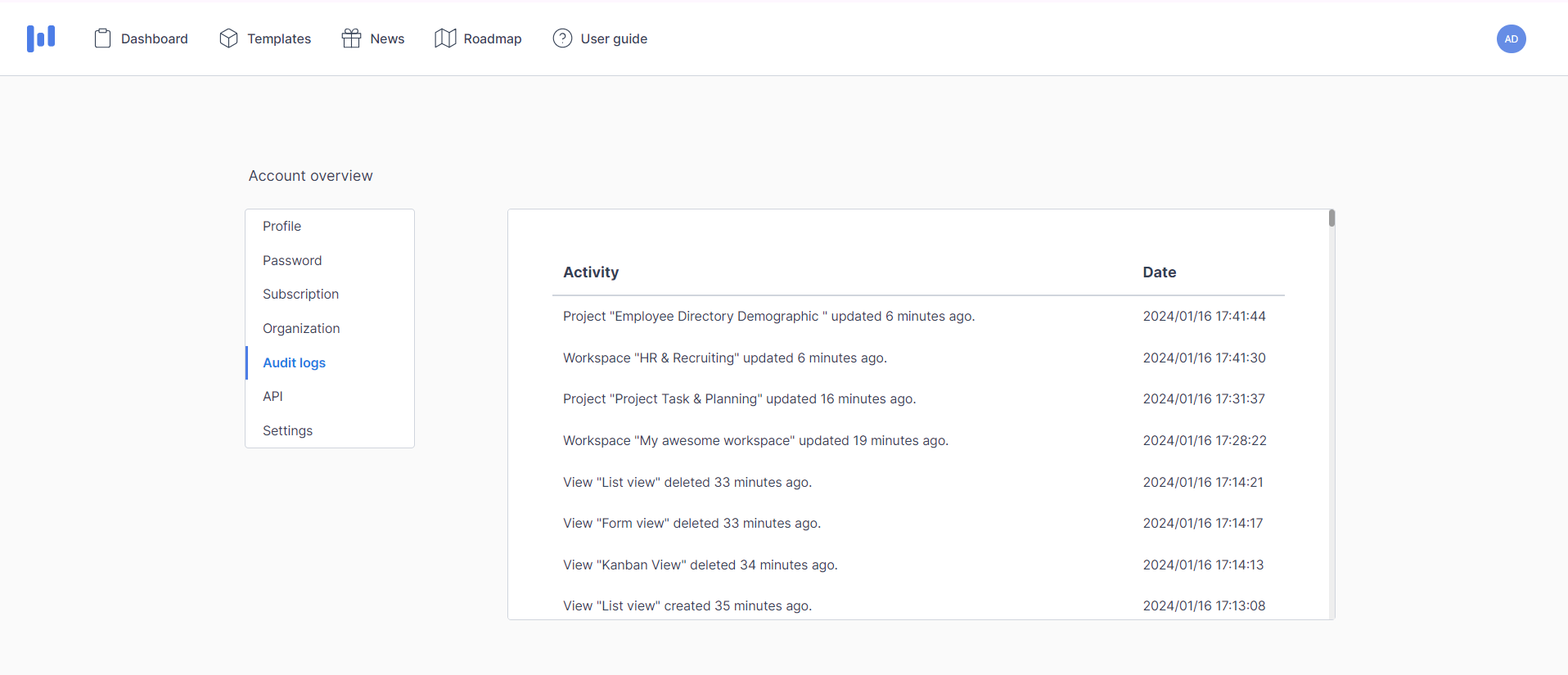Click the Roadmap text link
The height and width of the screenshot is (675, 1568).
click(x=492, y=38)
